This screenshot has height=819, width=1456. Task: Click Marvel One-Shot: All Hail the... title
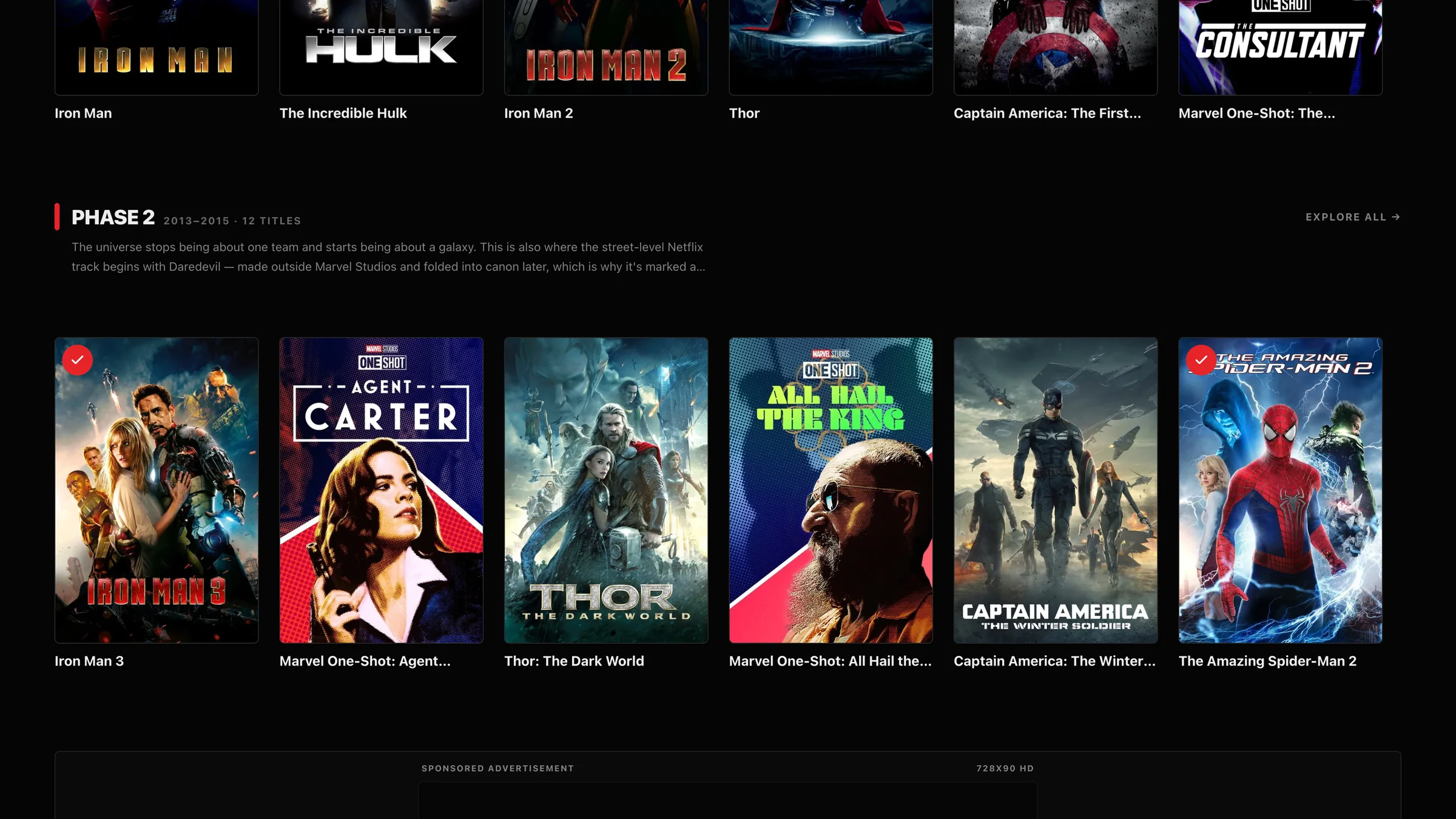[x=830, y=661]
